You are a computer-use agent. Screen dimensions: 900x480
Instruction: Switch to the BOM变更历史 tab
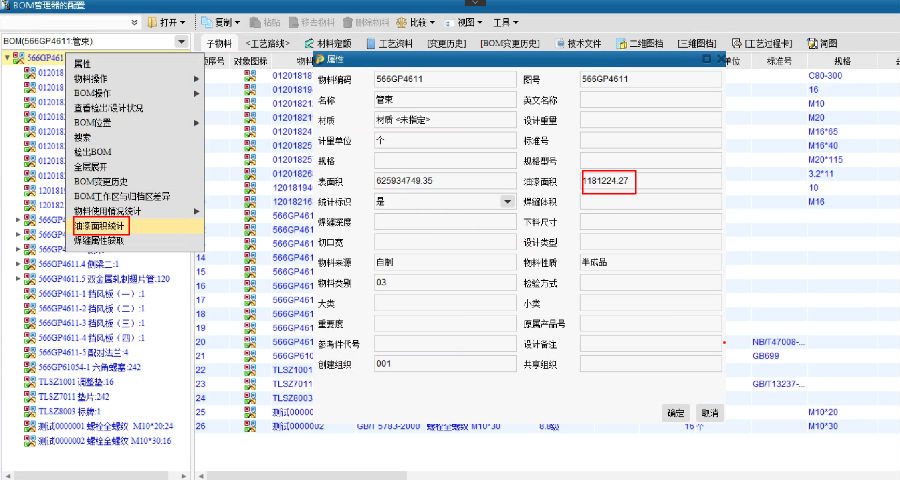[510, 44]
